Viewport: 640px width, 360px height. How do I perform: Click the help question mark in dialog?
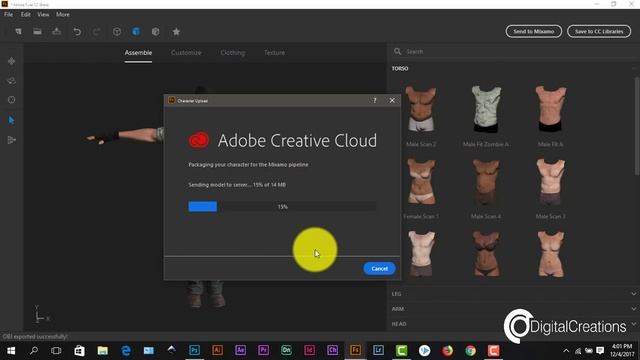tap(375, 100)
